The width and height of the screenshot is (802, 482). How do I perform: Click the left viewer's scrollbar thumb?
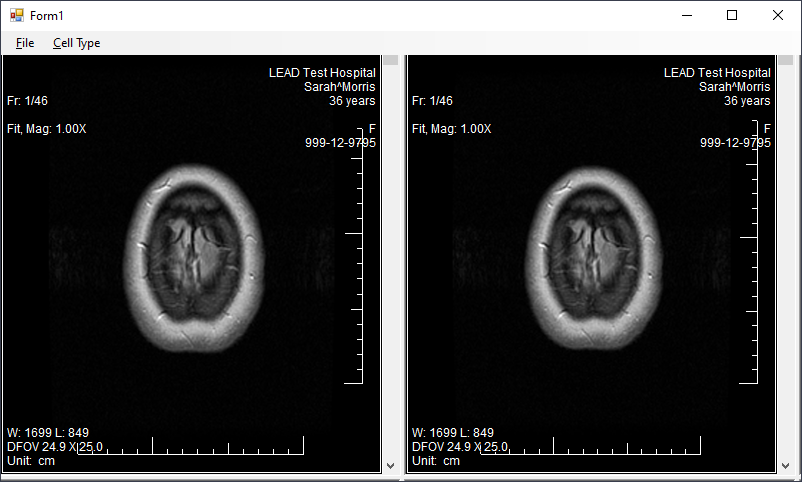pos(390,60)
